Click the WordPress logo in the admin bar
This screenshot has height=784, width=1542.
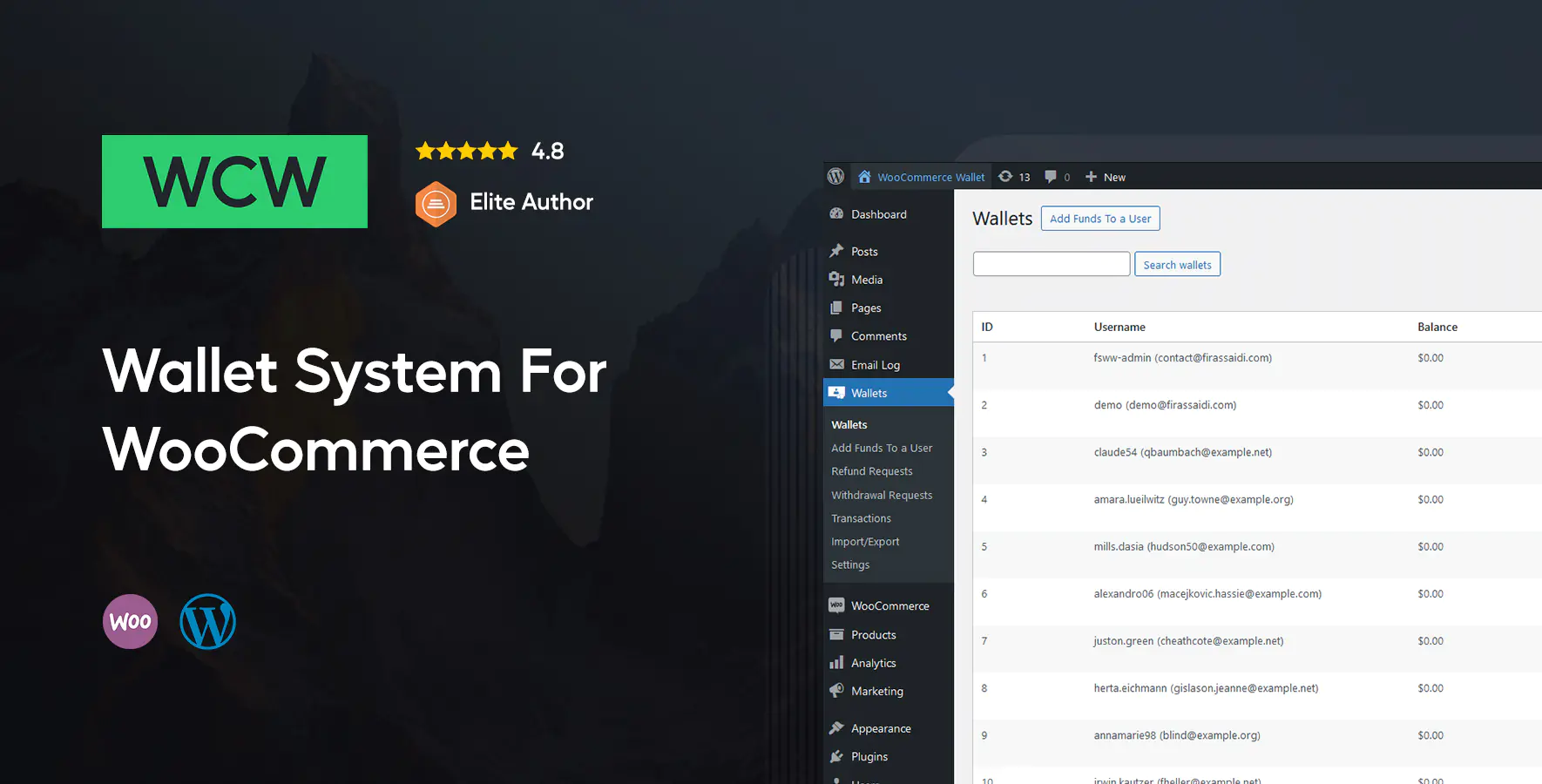[x=835, y=176]
